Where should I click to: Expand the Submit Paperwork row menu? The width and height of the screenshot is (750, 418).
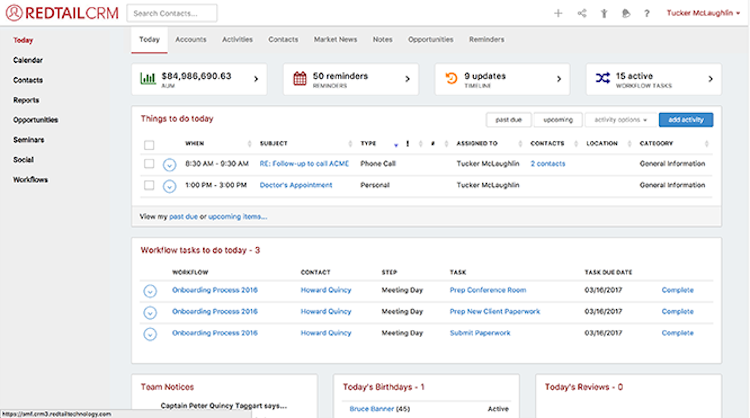(150, 334)
